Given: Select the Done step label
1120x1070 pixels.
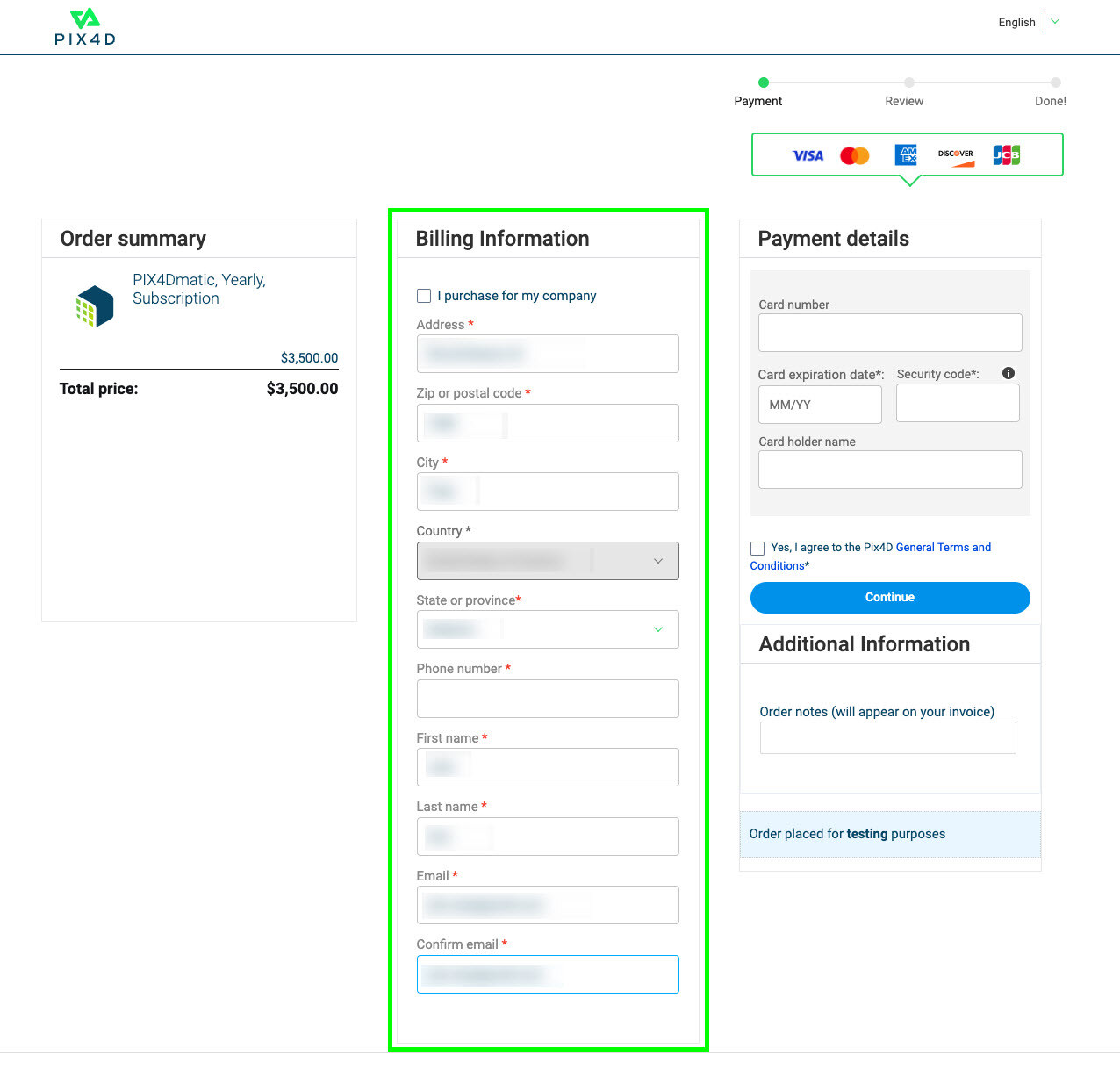Looking at the screenshot, I should pyautogui.click(x=1050, y=101).
